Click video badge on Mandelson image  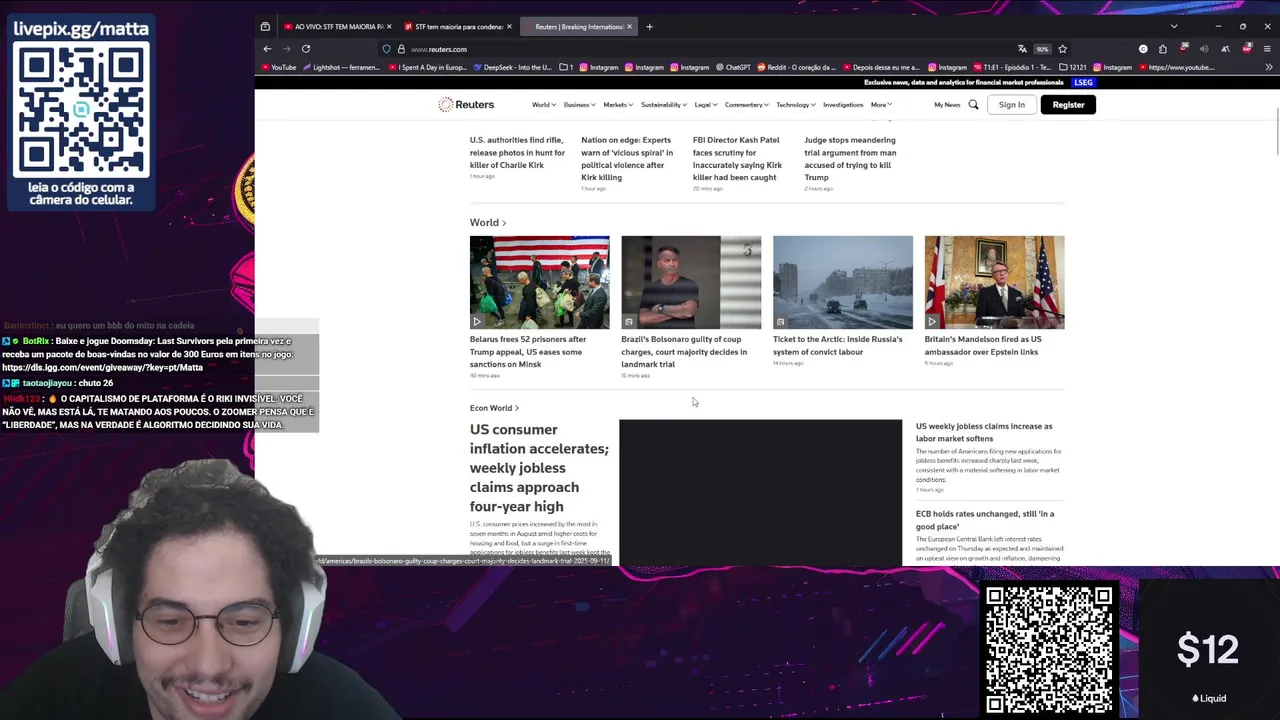coord(932,322)
